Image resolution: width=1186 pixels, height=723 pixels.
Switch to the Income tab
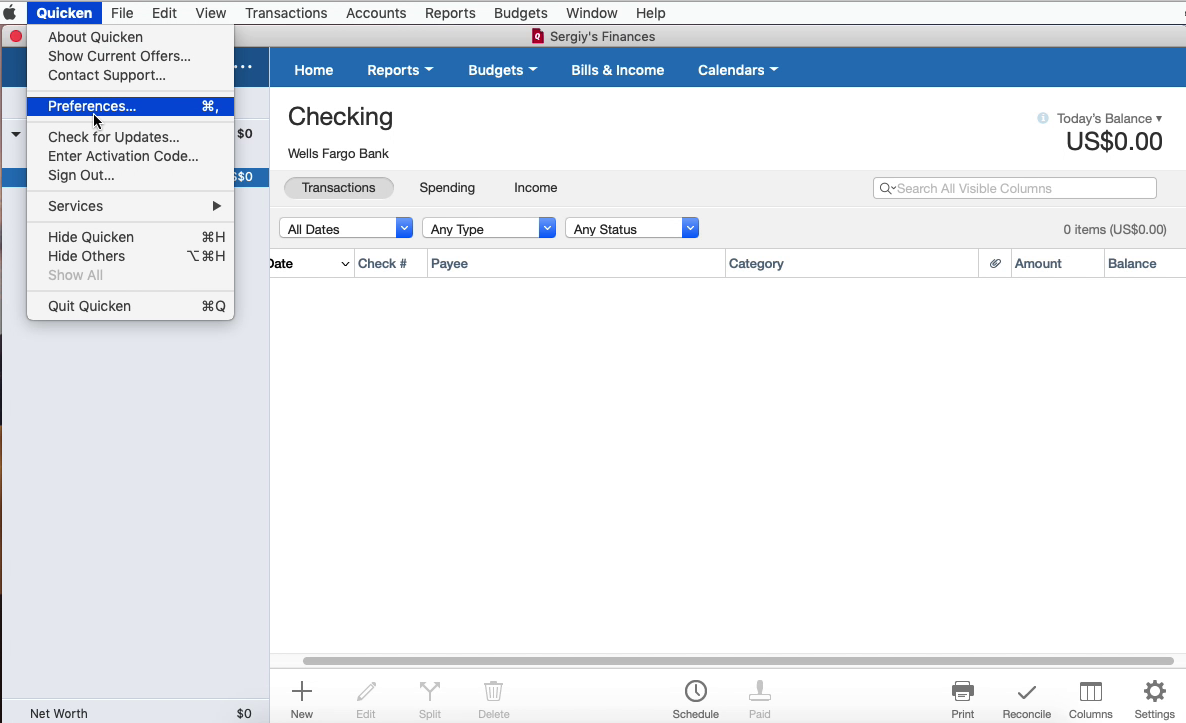click(x=536, y=188)
